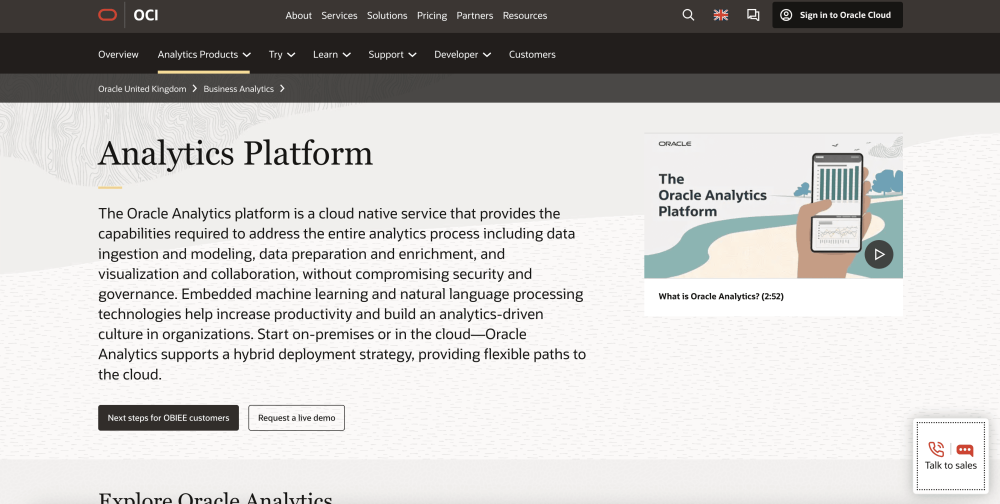Viewport: 1000px width, 504px height.
Task: Click the OCI header label
Action: [x=146, y=15]
